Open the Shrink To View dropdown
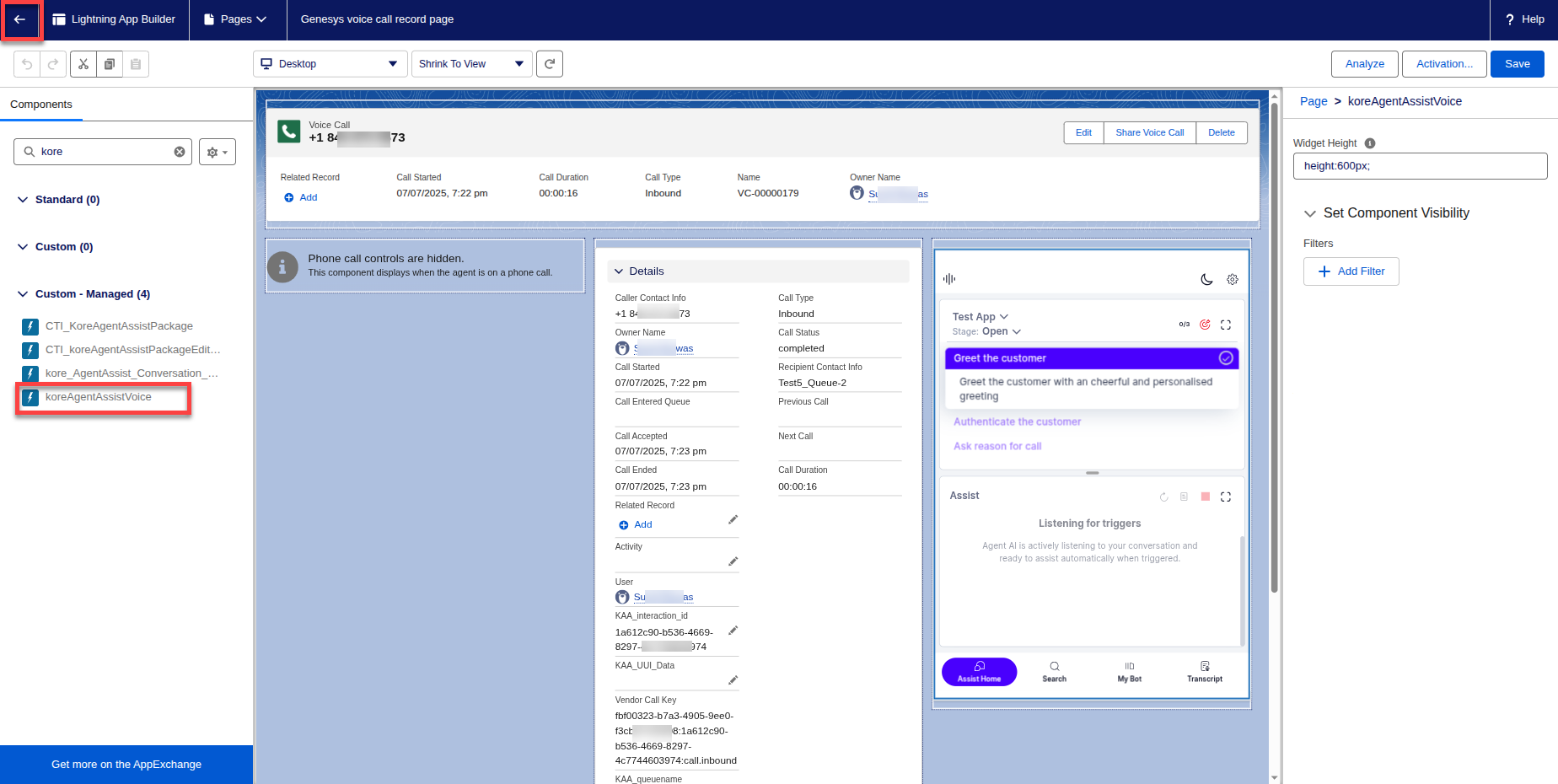Screen dimensions: 1558x784 tap(471, 64)
